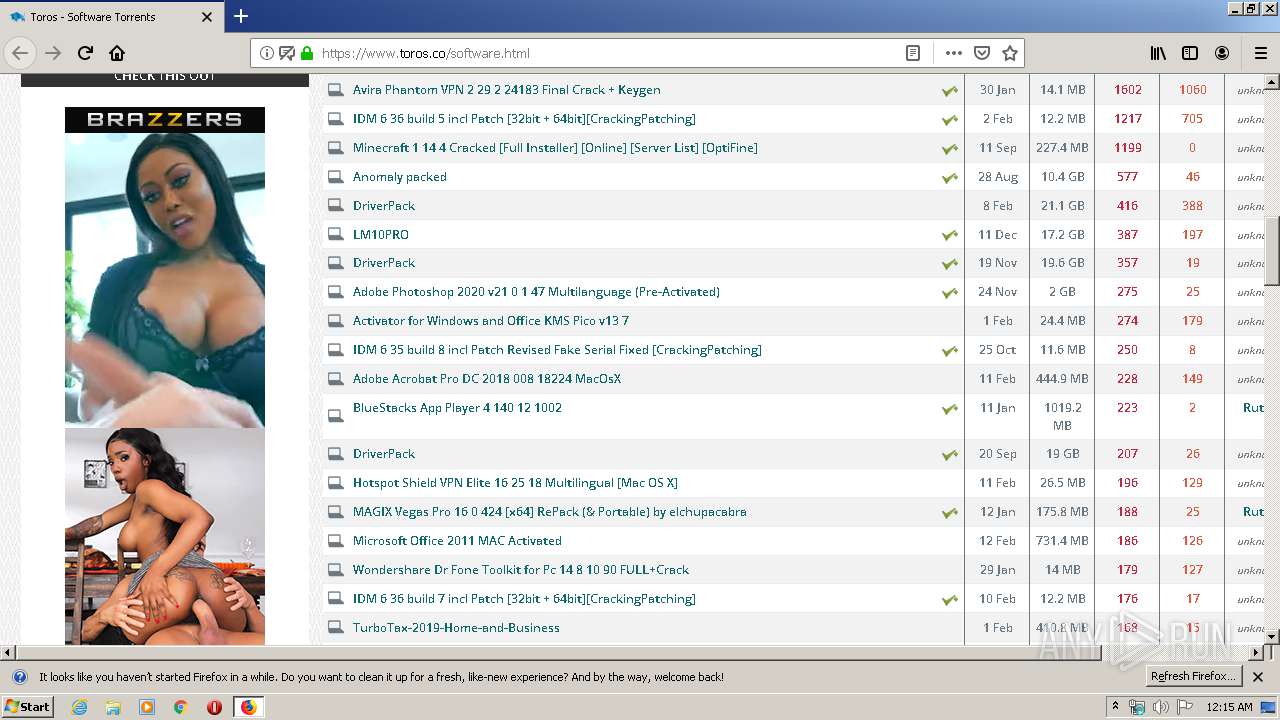Show the Firefox sidebars
Viewport: 1280px width, 720px height.
pyautogui.click(x=1190, y=53)
